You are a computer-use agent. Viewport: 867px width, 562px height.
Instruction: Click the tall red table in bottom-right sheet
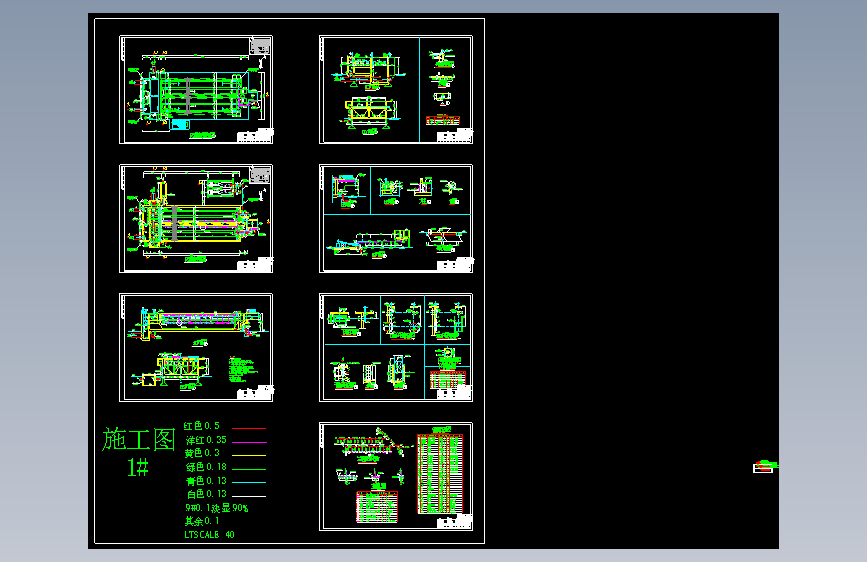(x=440, y=473)
